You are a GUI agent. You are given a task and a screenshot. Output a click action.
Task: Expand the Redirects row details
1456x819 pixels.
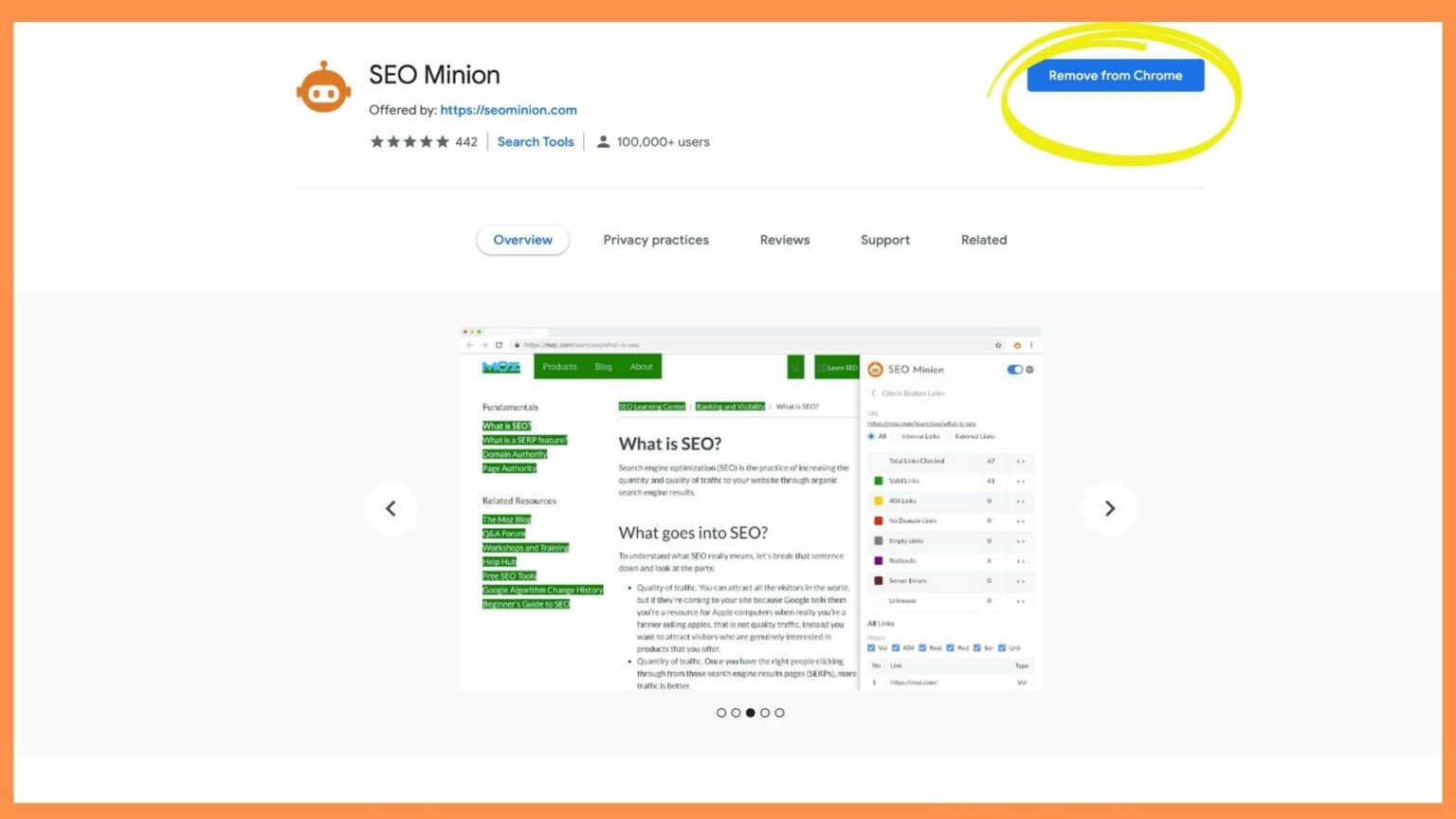1021,560
